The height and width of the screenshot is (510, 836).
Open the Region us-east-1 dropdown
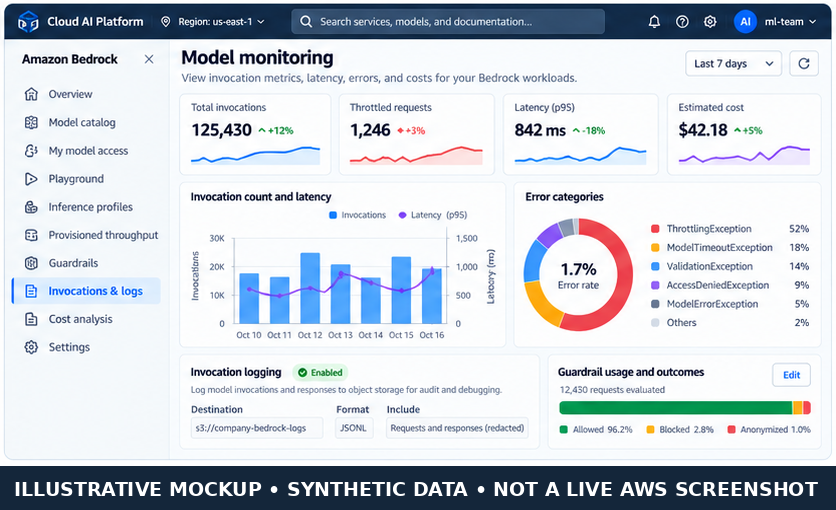click(x=213, y=22)
